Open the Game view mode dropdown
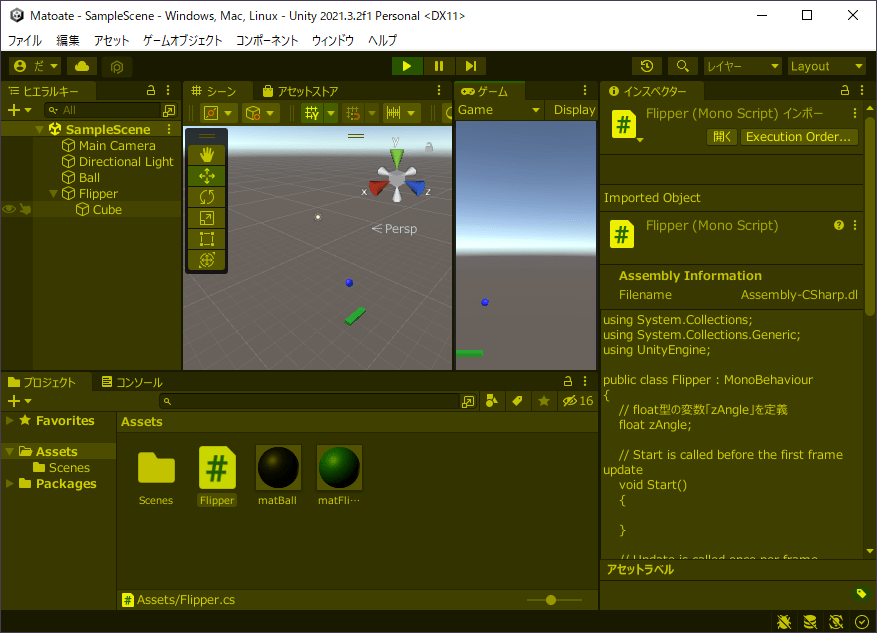Image resolution: width=877 pixels, height=633 pixels. (499, 110)
